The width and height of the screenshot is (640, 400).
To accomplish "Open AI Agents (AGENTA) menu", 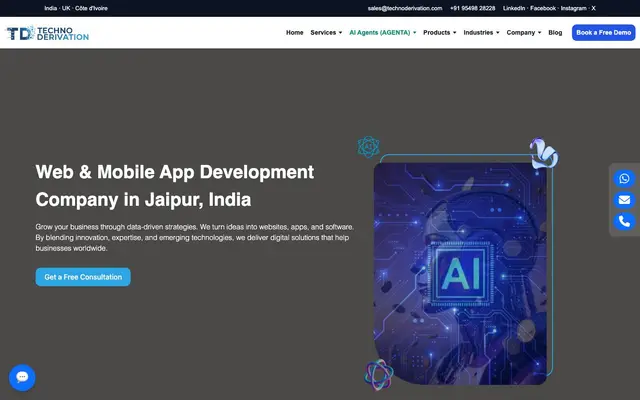I will (380, 33).
